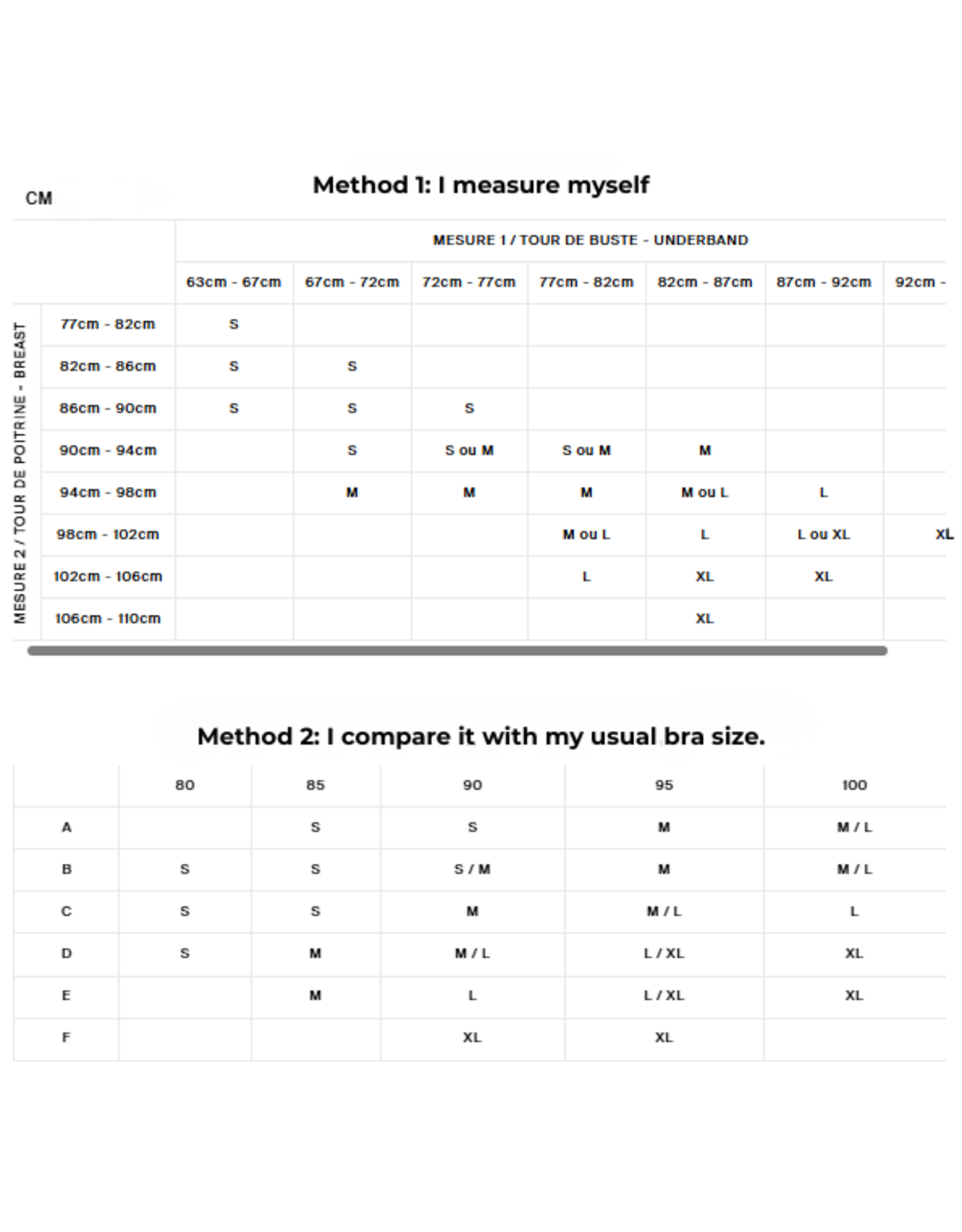The width and height of the screenshot is (962, 1232).
Task: Click the 'Method 2' bra size comparison heading
Action: click(x=480, y=736)
